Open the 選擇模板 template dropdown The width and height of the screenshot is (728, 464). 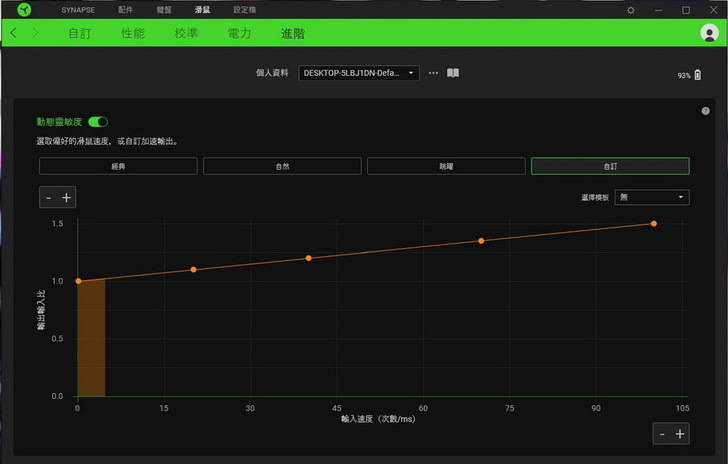click(x=651, y=197)
